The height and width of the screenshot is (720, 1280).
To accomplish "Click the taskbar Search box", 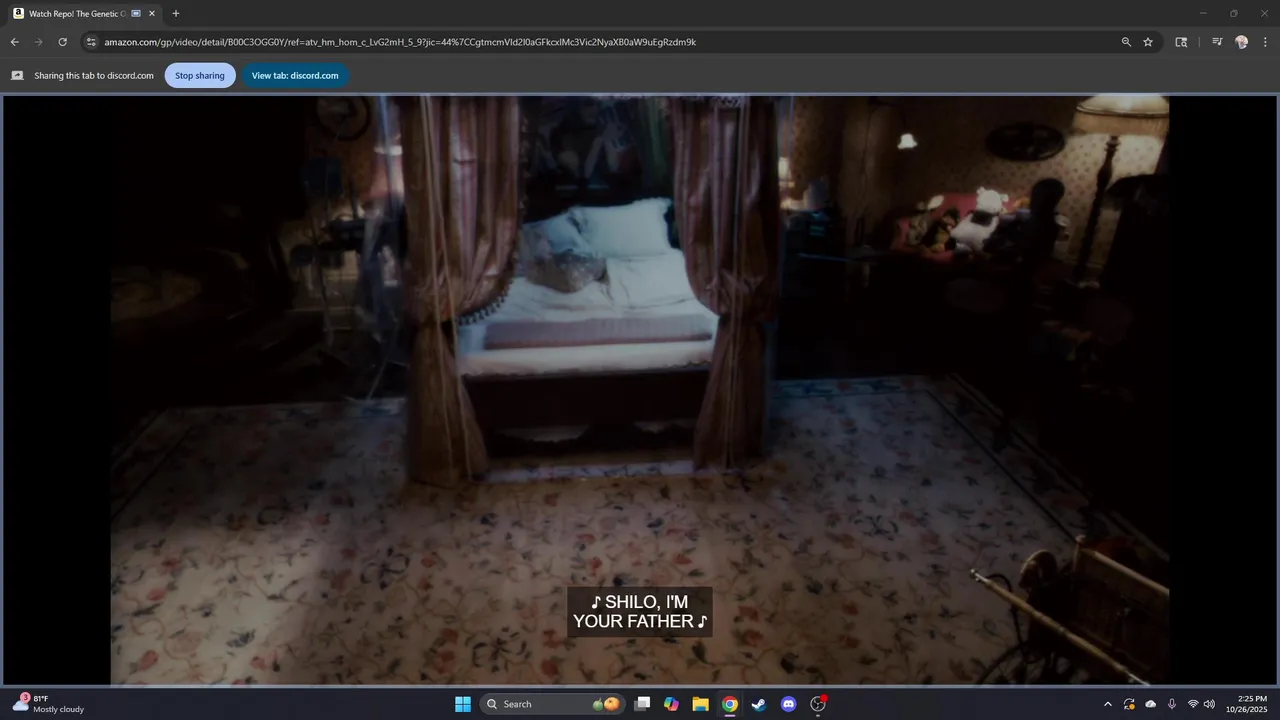I will (x=552, y=704).
